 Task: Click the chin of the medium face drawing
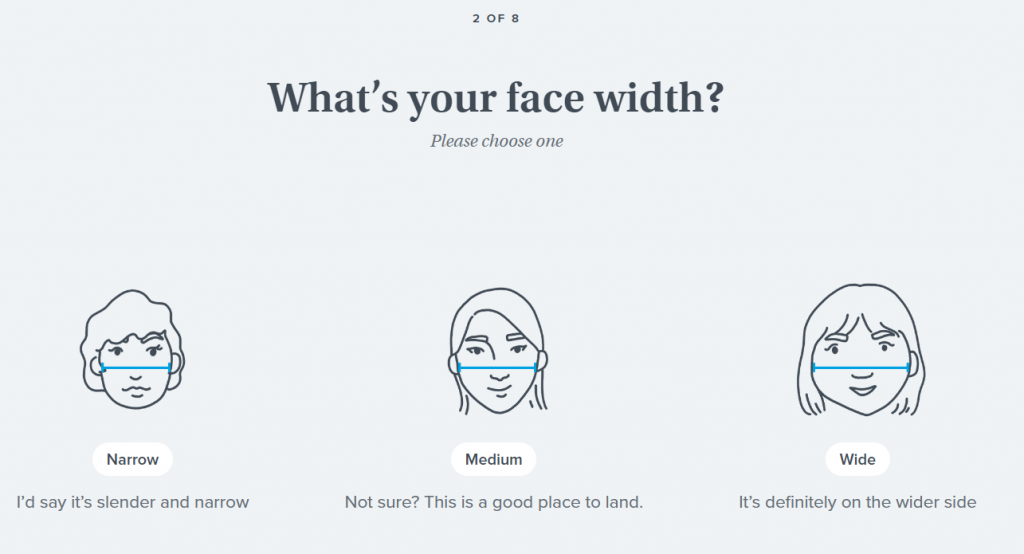coord(500,406)
